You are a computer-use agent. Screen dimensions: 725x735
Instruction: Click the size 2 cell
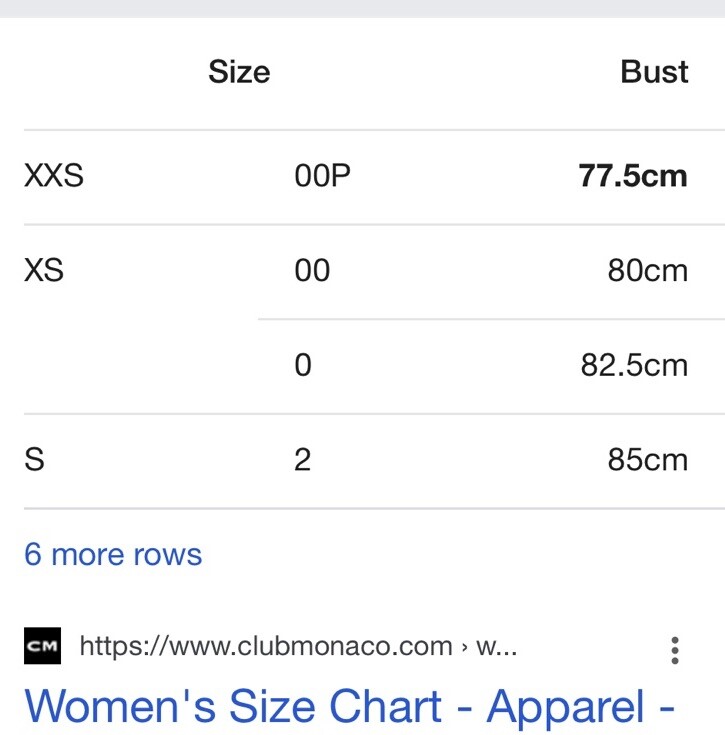pos(303,459)
